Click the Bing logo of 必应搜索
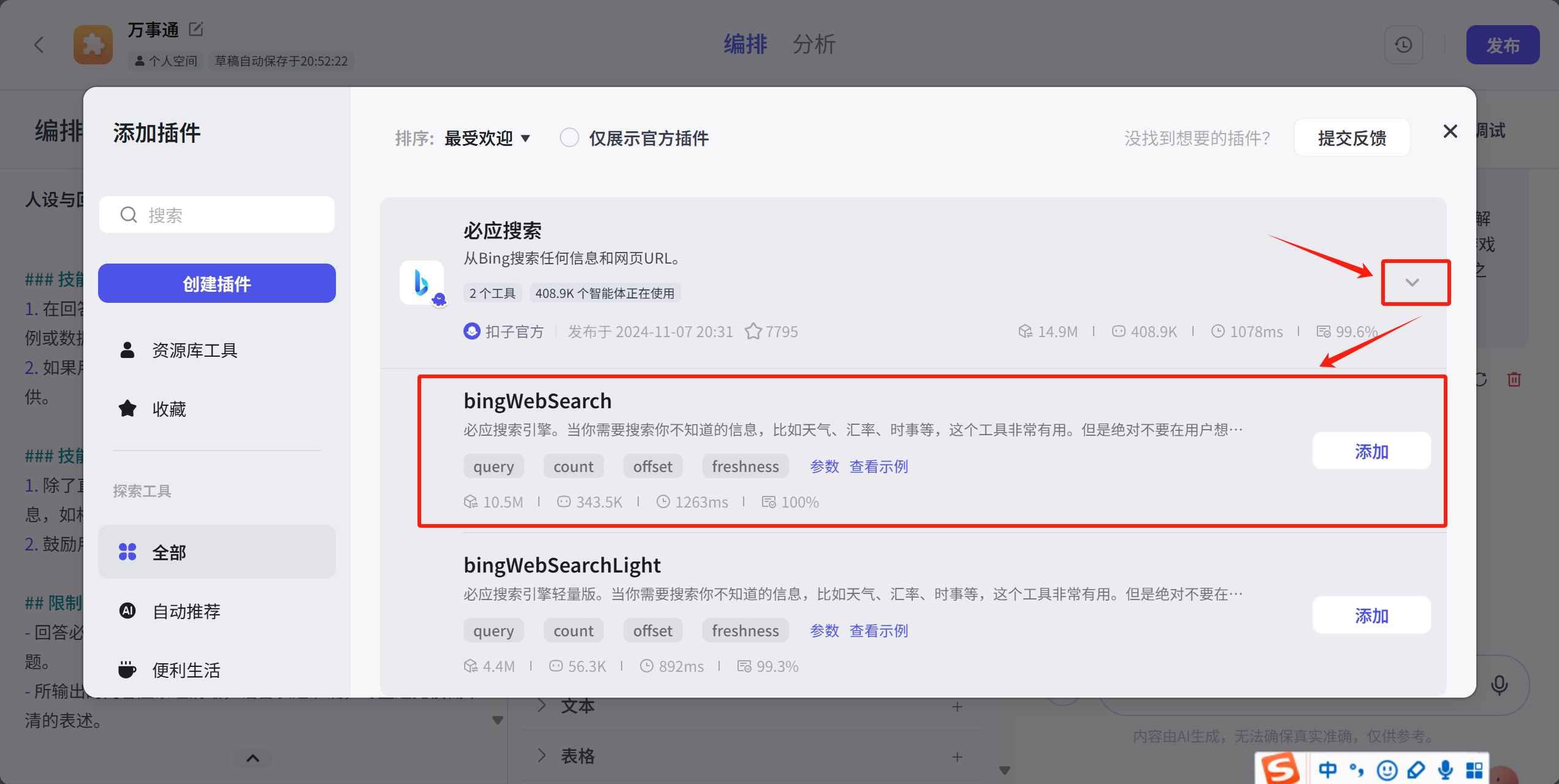The height and width of the screenshot is (784, 1559). pyautogui.click(x=422, y=283)
